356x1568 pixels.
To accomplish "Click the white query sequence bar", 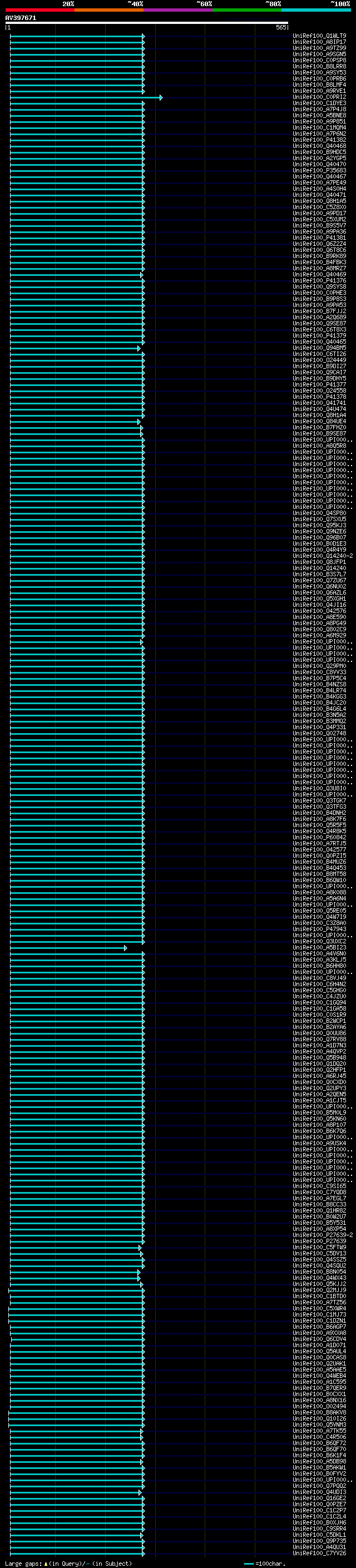I will [x=147, y=23].
